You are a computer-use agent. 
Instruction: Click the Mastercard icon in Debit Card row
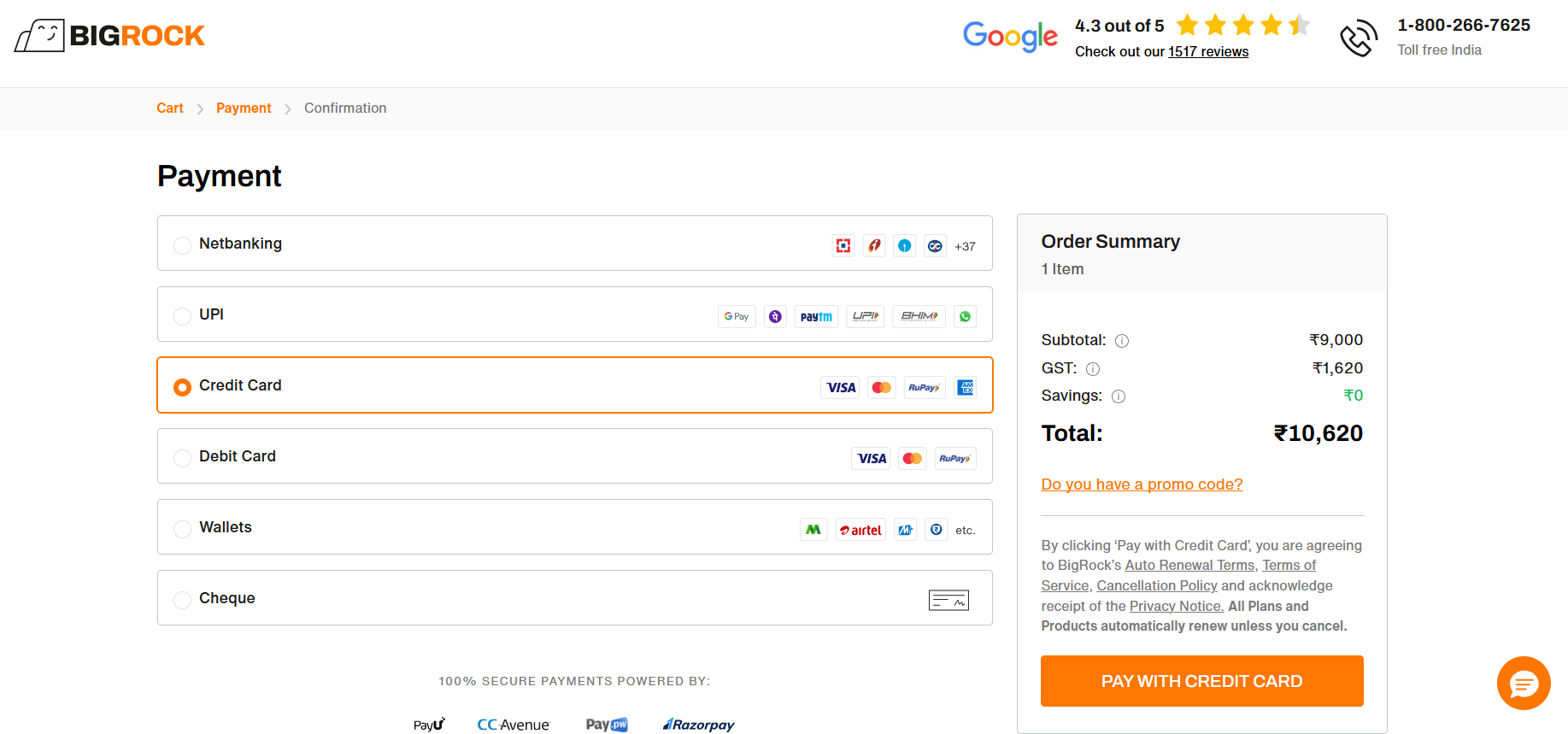(x=913, y=459)
